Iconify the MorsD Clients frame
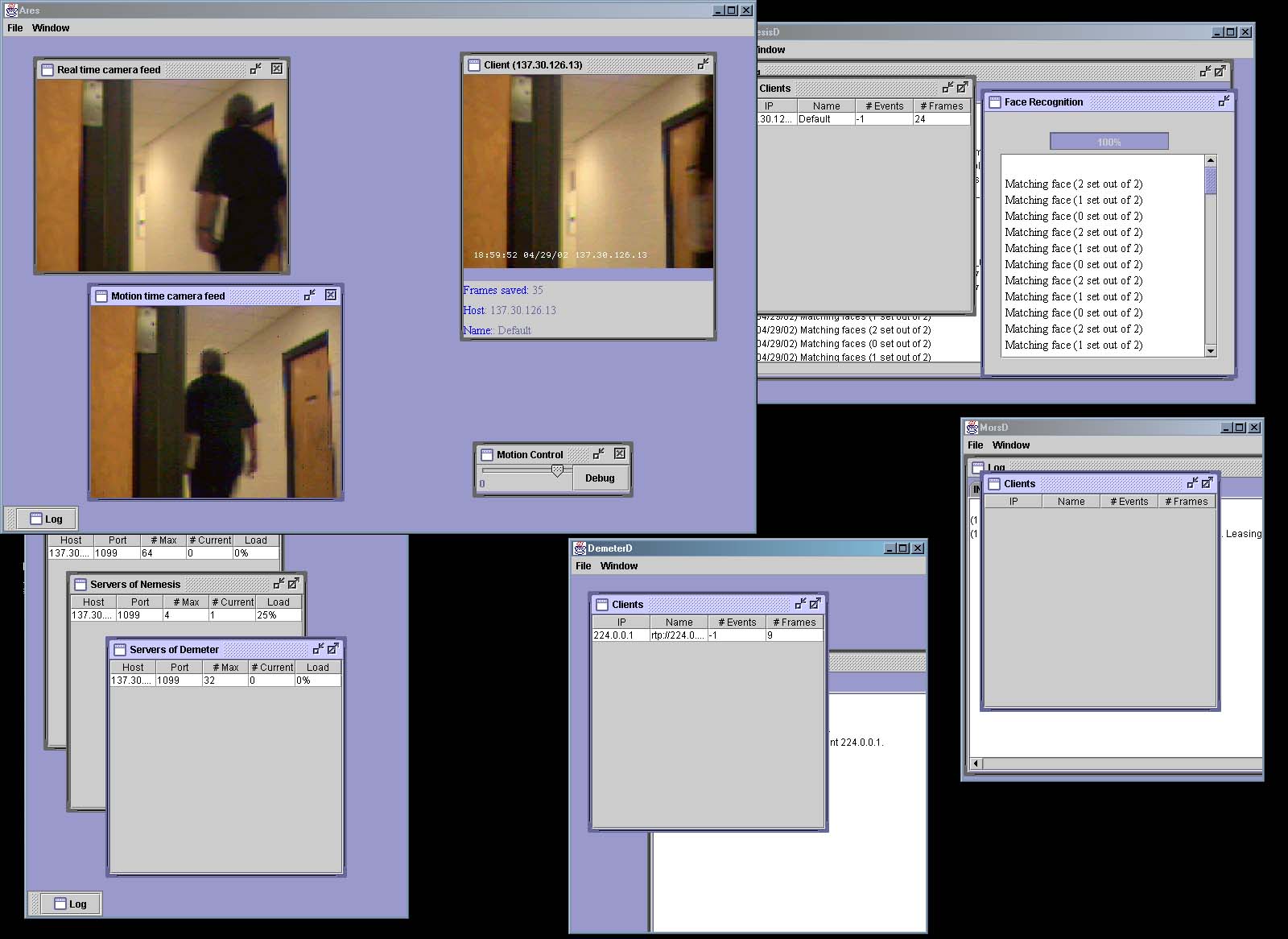This screenshot has height=939, width=1288. 1193,483
